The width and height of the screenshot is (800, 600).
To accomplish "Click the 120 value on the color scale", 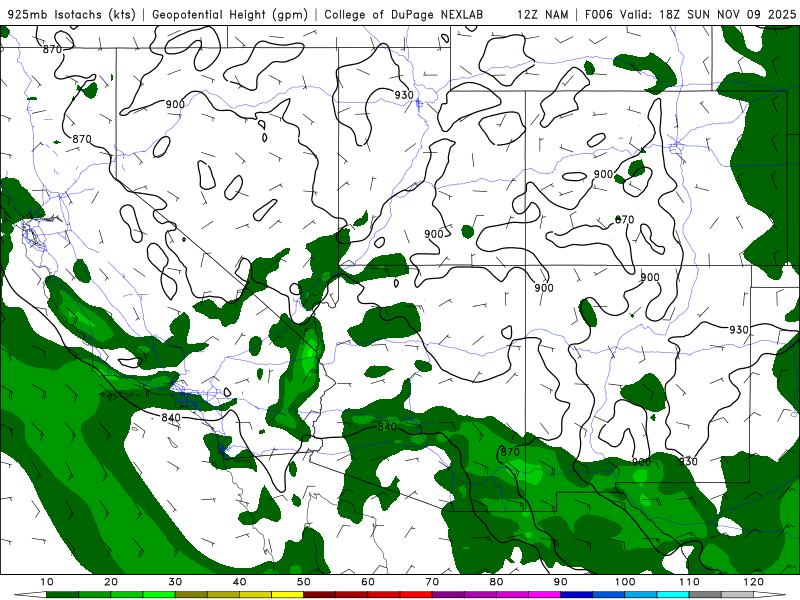I will pos(754,582).
